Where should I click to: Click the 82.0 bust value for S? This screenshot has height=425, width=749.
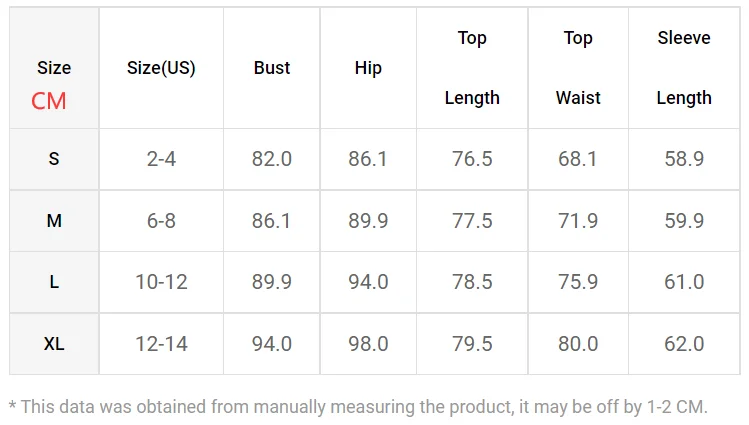272,159
